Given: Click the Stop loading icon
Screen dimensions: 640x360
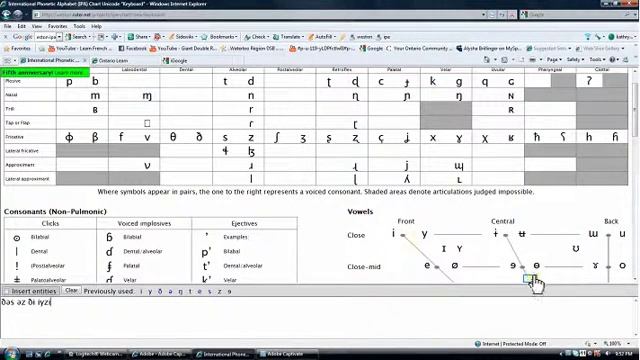Looking at the screenshot, I should [x=512, y=15].
